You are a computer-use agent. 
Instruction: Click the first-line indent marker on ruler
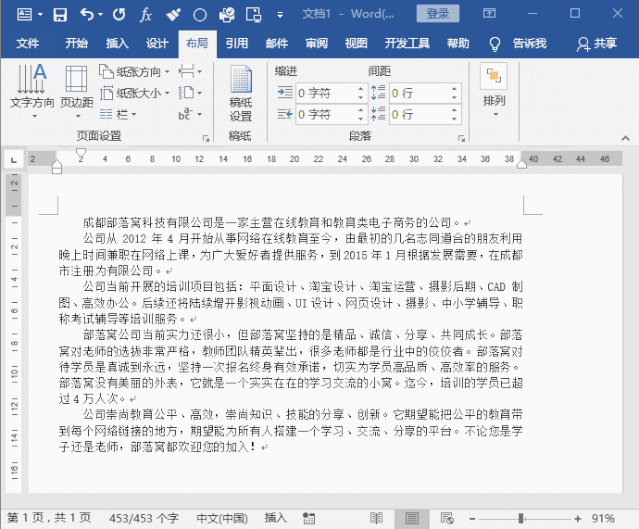[x=81, y=153]
